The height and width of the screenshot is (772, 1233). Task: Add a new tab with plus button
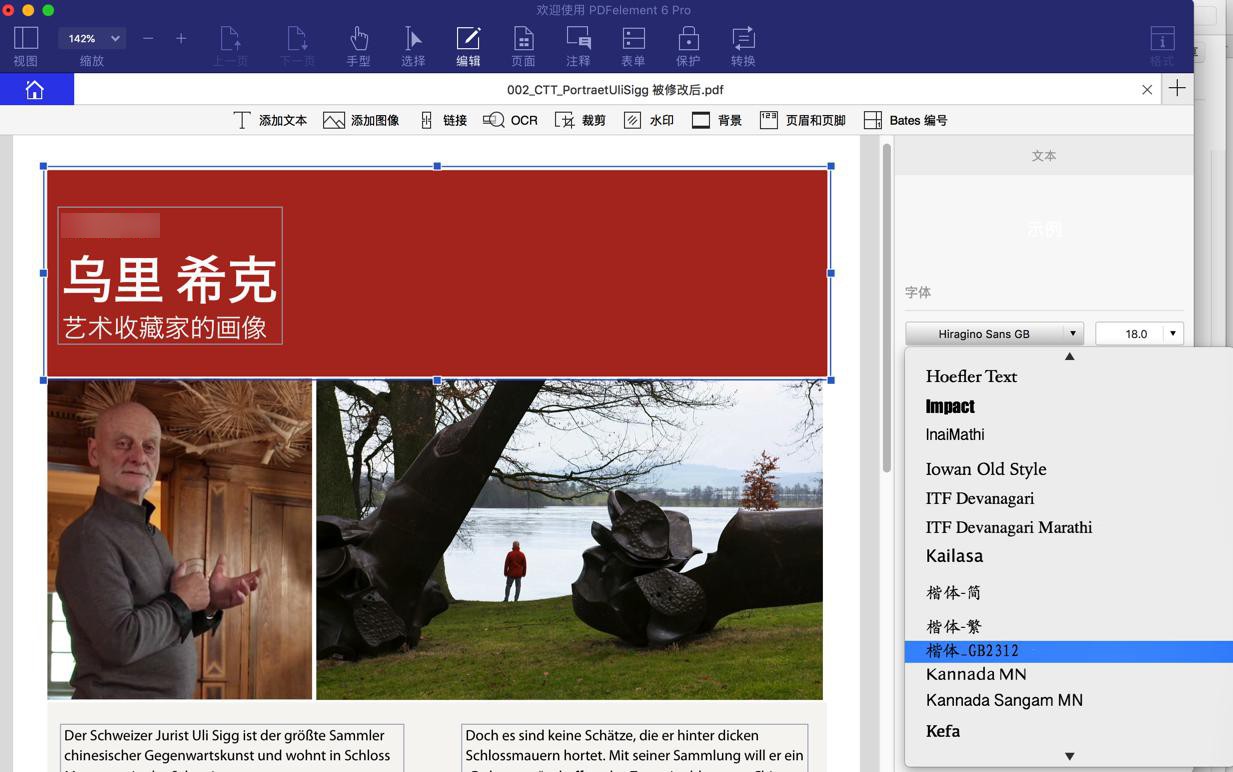[1177, 89]
